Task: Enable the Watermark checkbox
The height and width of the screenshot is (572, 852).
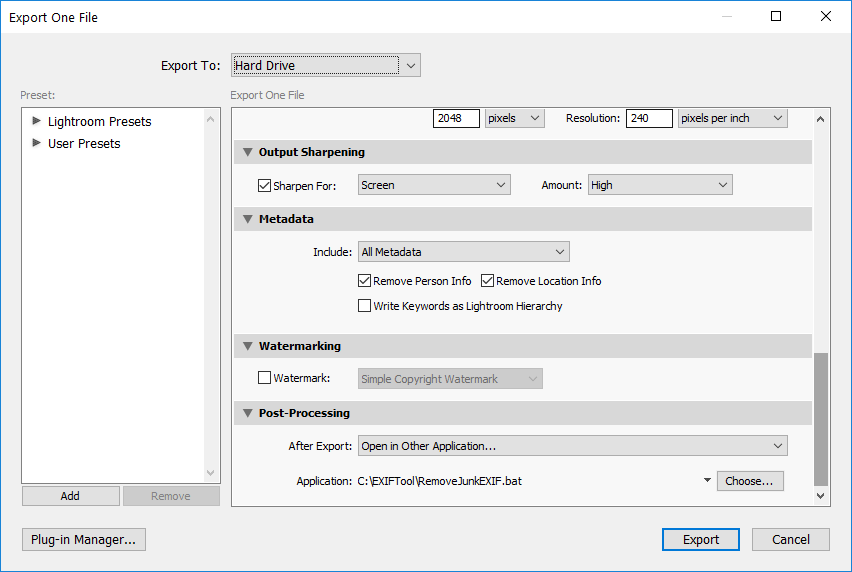Action: click(264, 378)
